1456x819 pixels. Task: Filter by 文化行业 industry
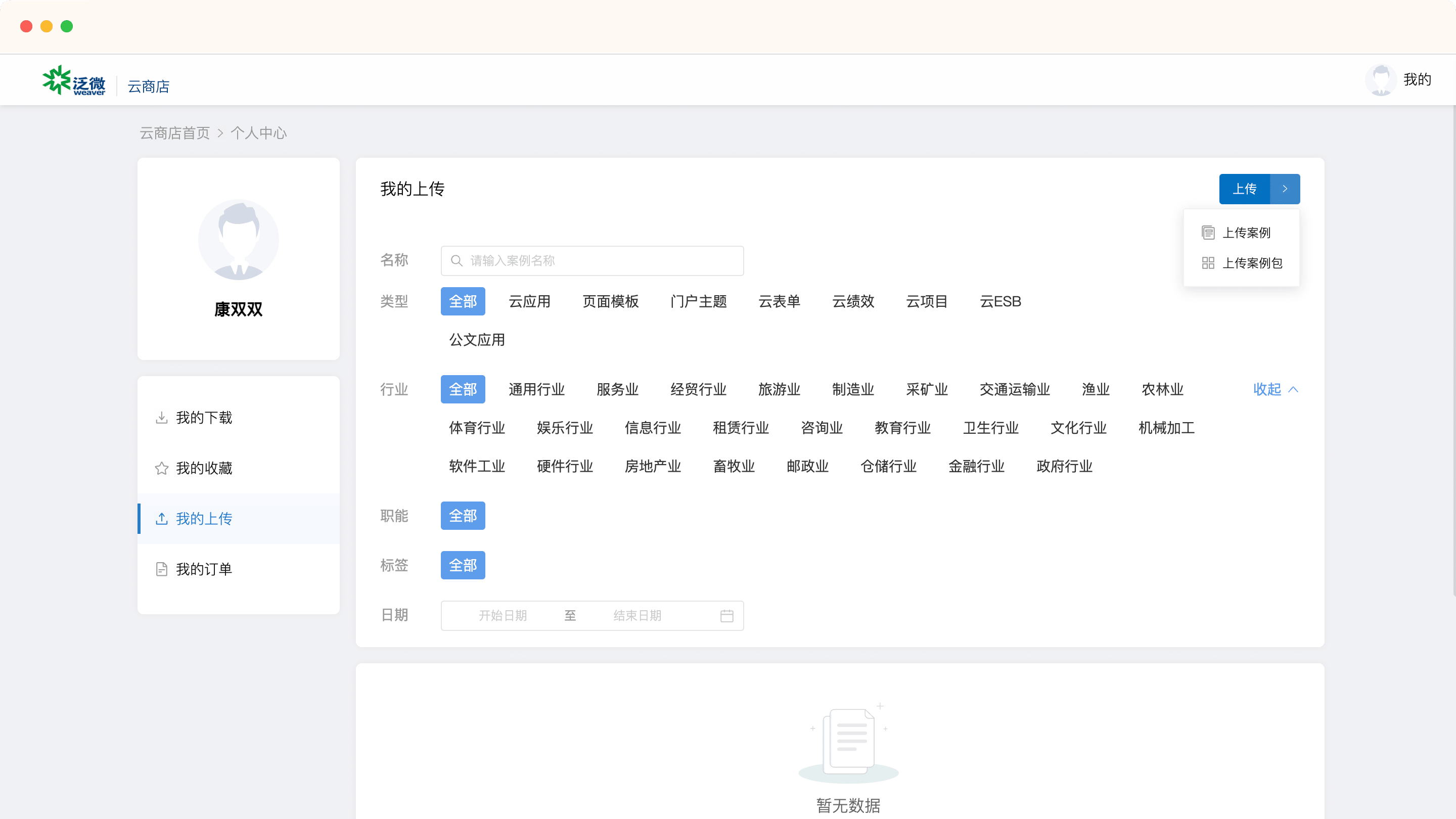[1078, 428]
